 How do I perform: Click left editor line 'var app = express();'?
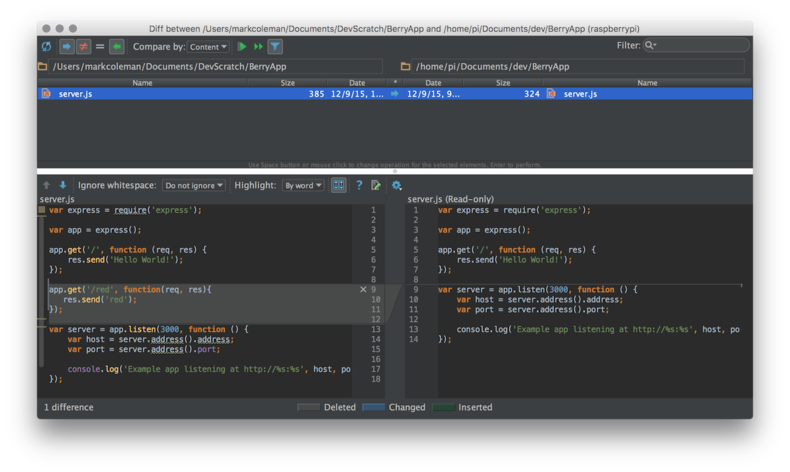[x=95, y=230]
